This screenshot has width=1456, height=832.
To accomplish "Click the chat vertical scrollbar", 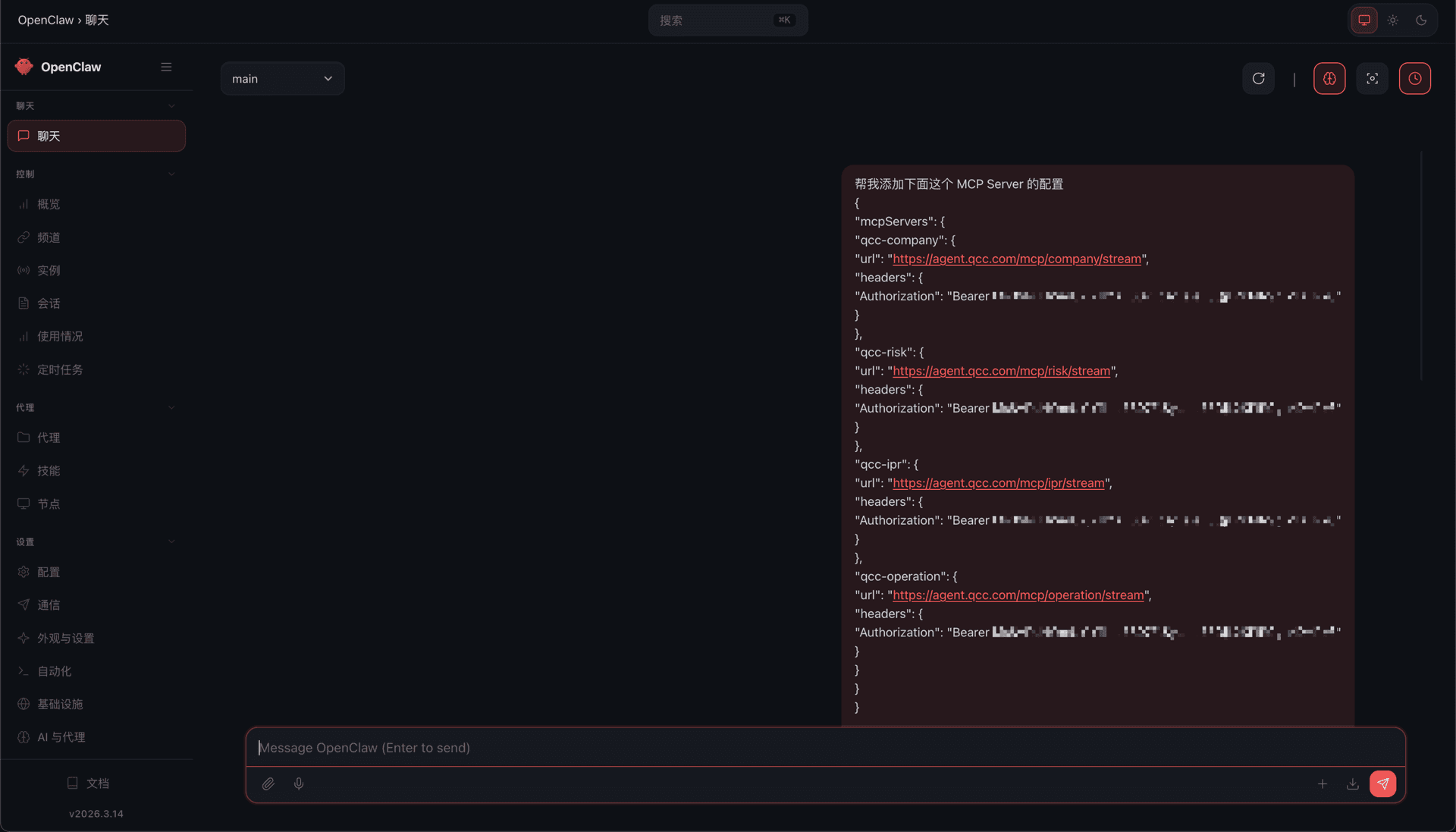I will [1420, 265].
